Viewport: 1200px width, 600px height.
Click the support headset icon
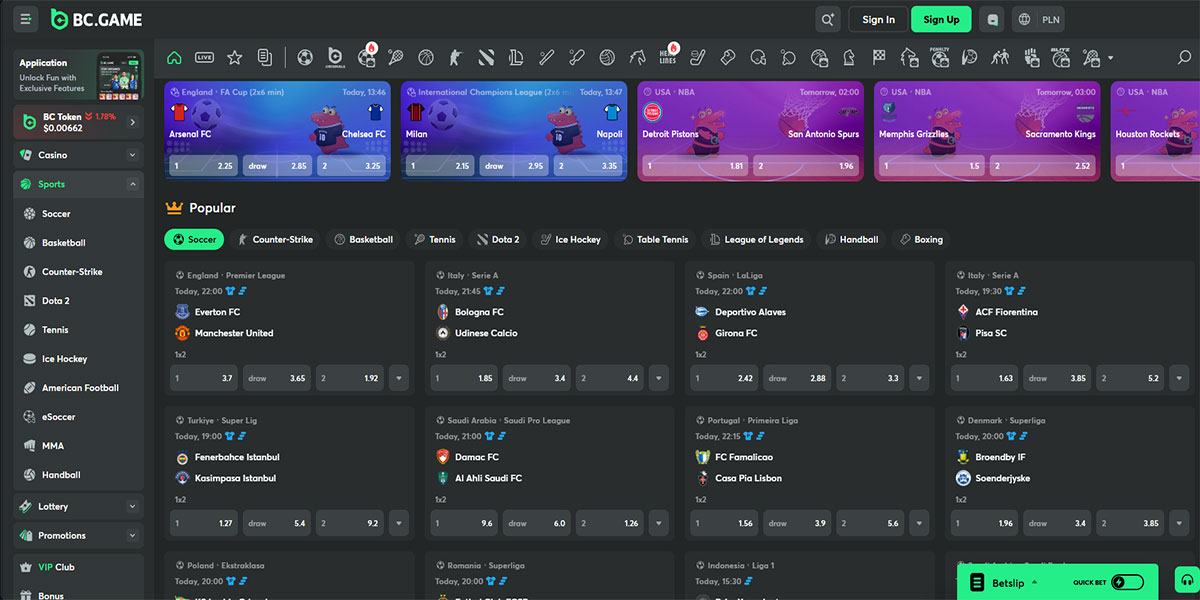coord(1184,581)
